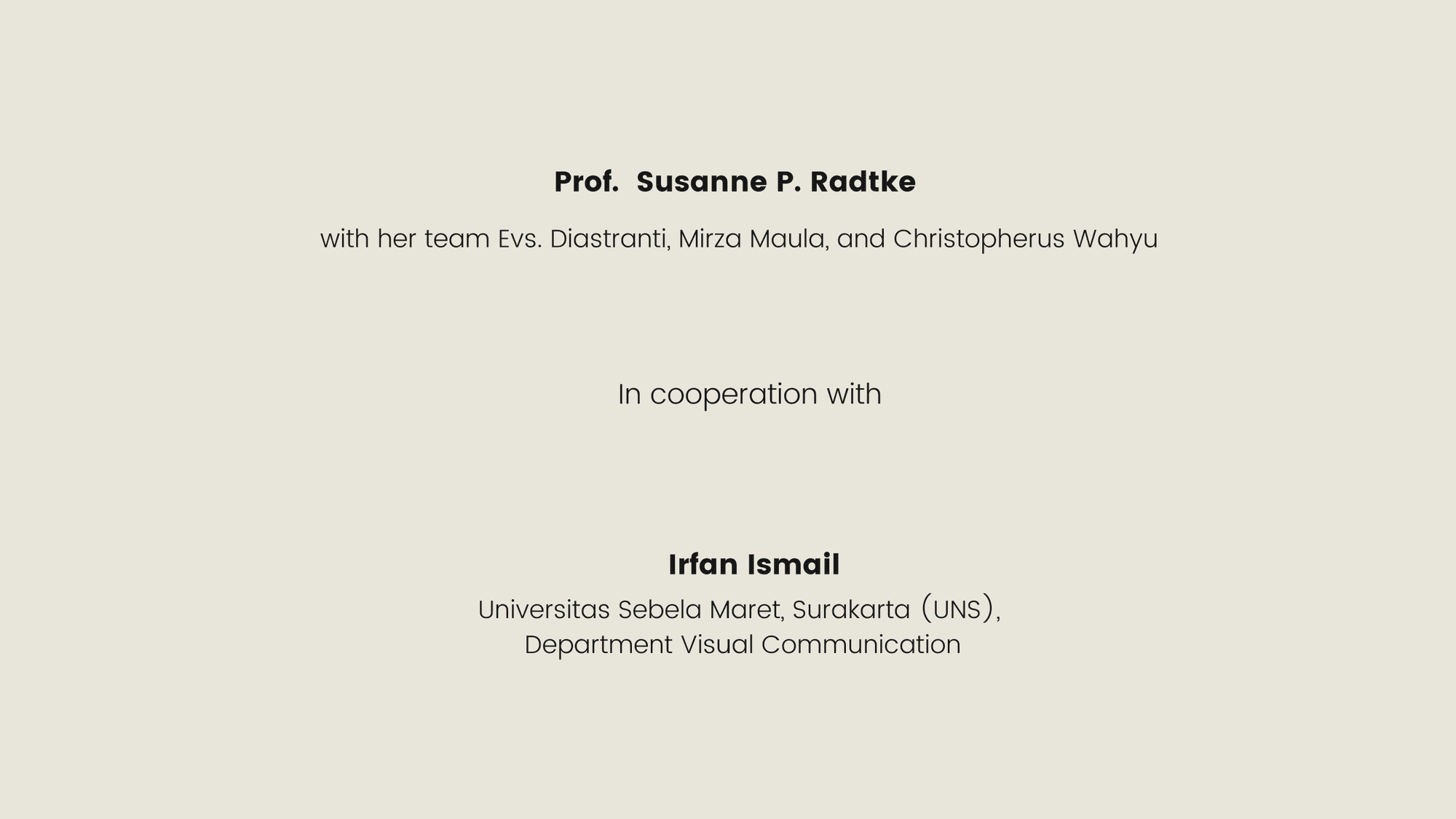Image resolution: width=1456 pixels, height=819 pixels.
Task: Click the phrase "with her team"
Action: click(404, 239)
